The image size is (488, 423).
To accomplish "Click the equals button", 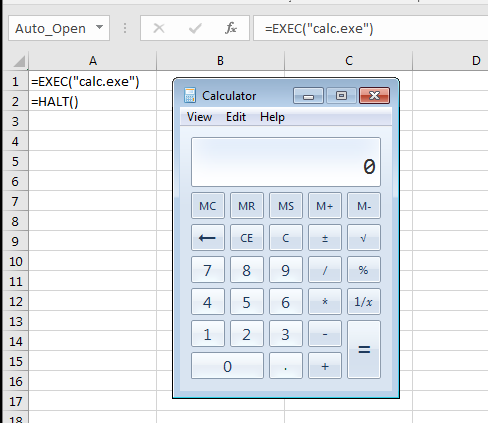I will (x=364, y=349).
